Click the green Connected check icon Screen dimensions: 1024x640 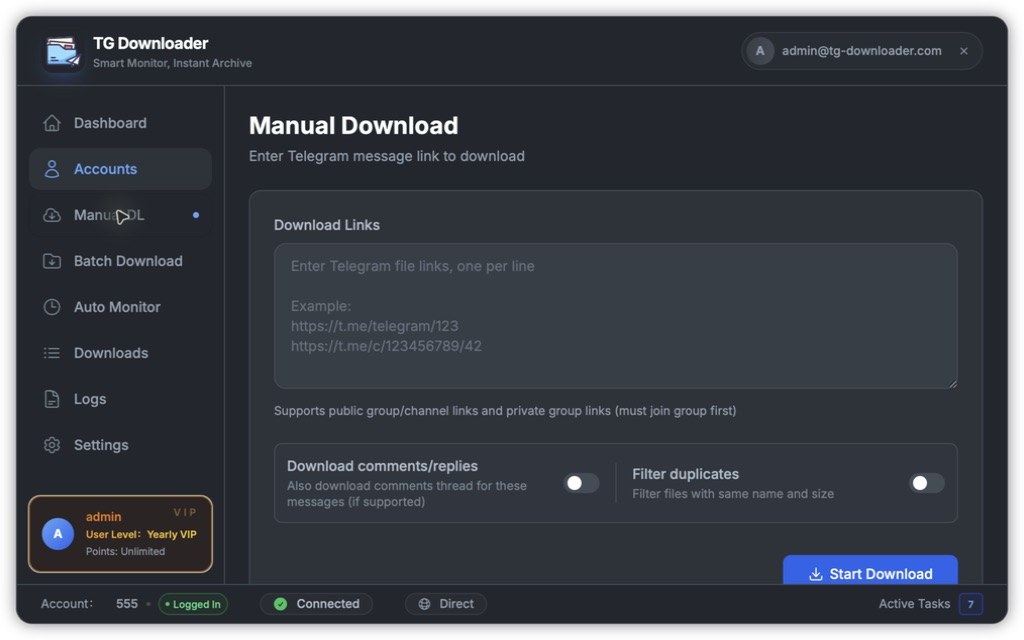[281, 604]
